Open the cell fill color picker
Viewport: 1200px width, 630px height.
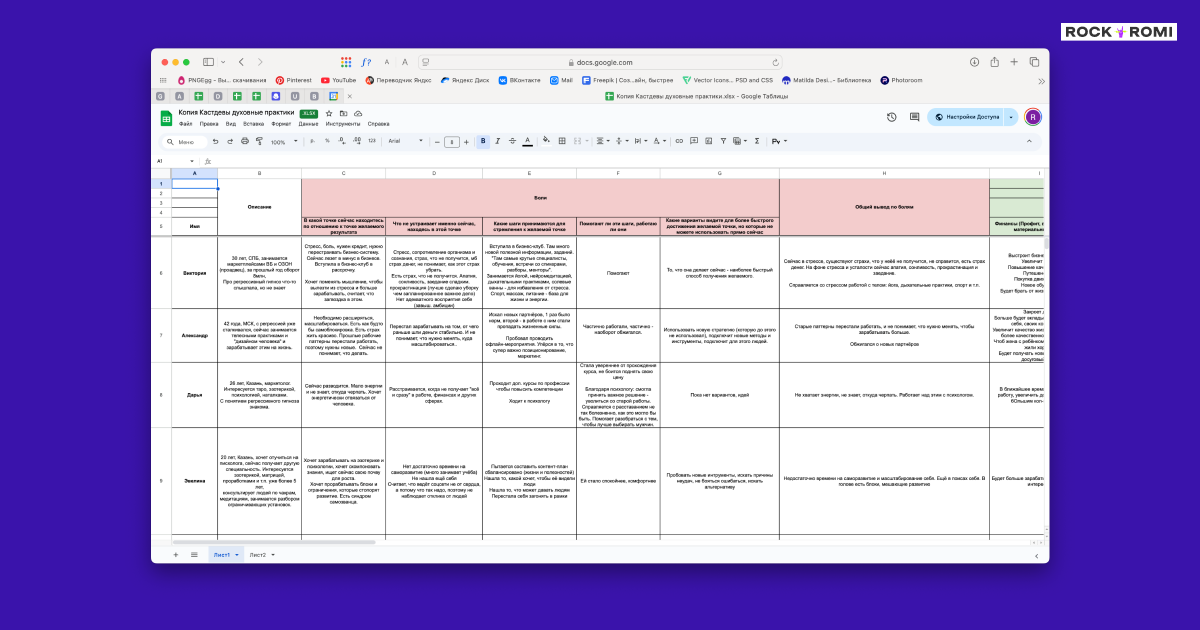point(546,141)
